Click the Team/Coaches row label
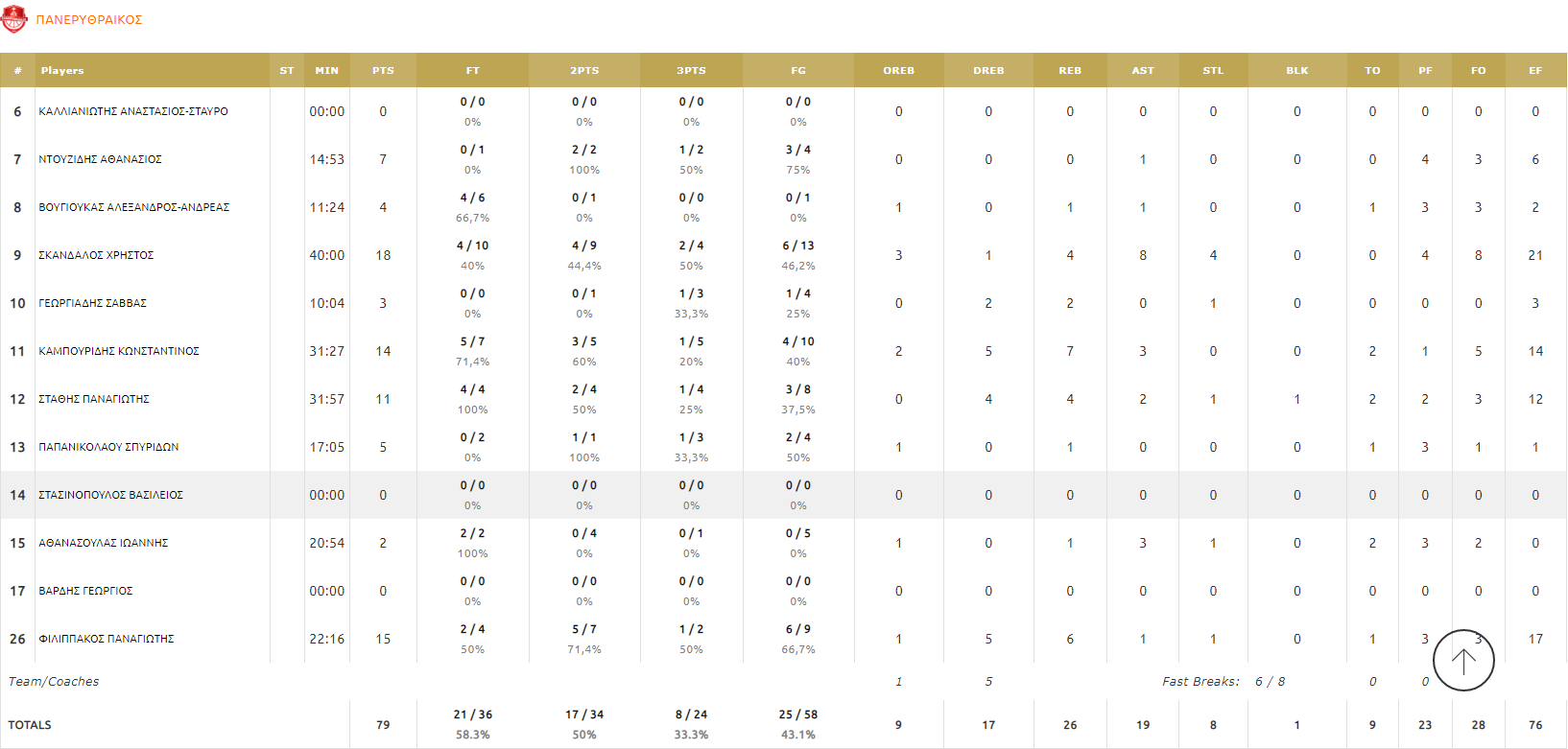This screenshot has width=1568, height=749. coord(54,682)
